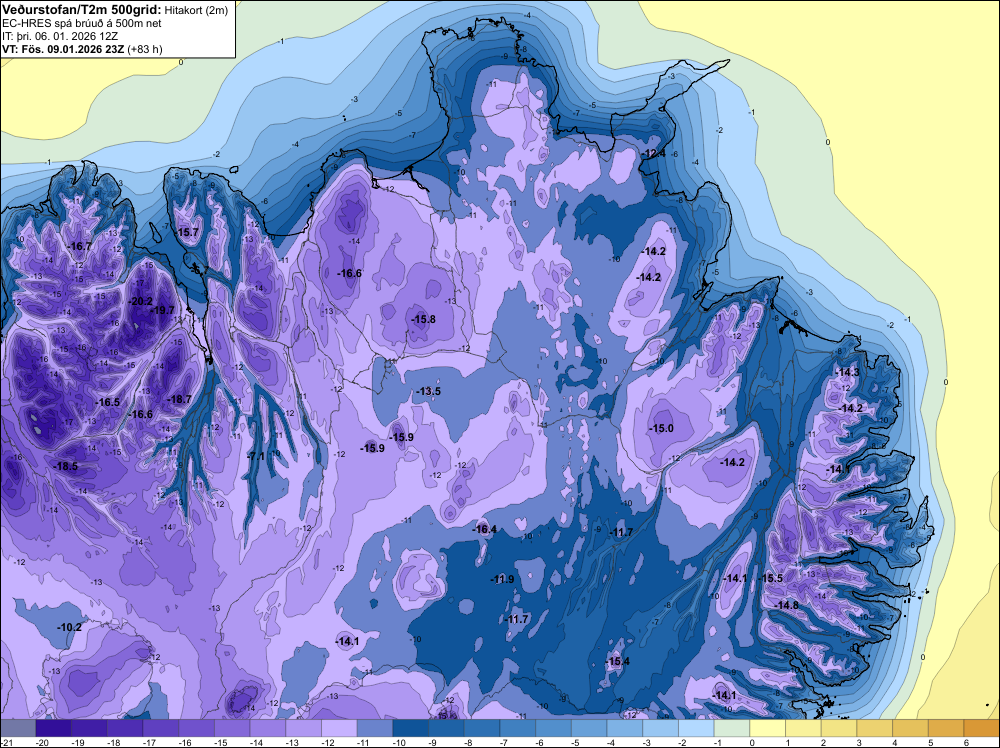Click the -15.8 temperature label

pyautogui.click(x=423, y=319)
